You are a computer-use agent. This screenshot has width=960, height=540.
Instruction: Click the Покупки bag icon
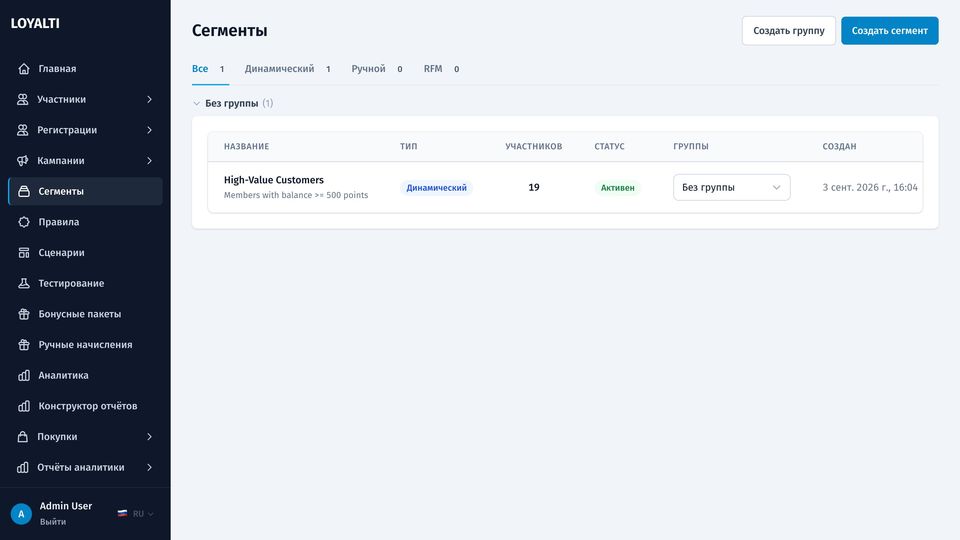(x=23, y=437)
